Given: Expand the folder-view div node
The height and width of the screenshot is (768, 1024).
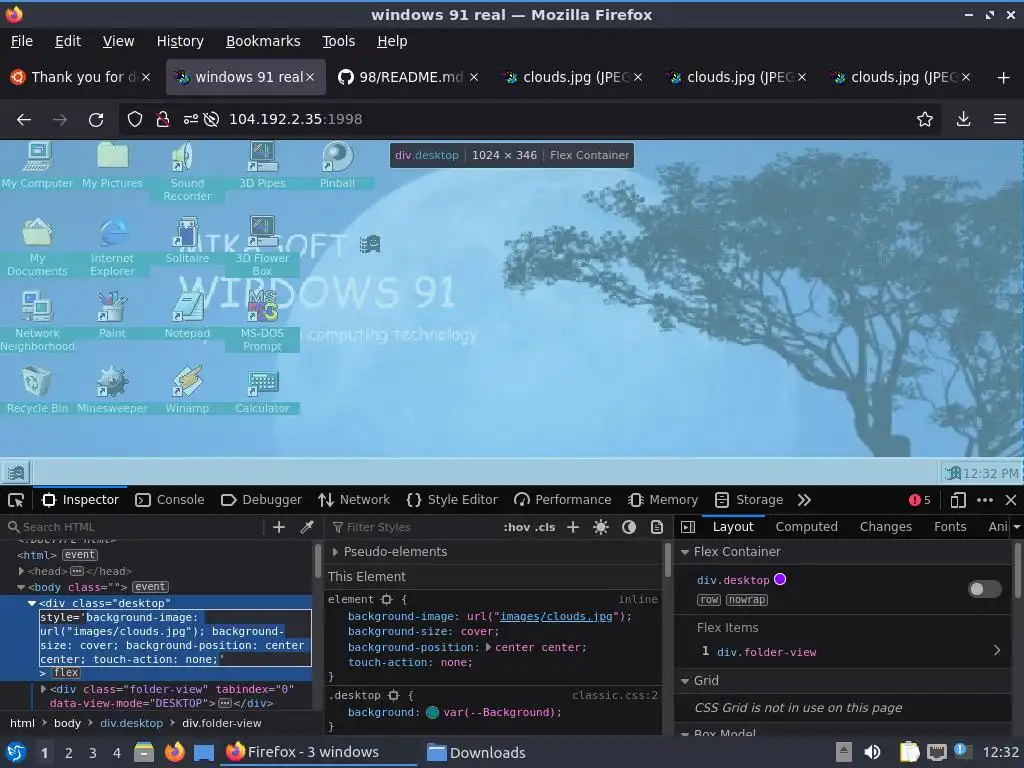Looking at the screenshot, I should coord(43,689).
